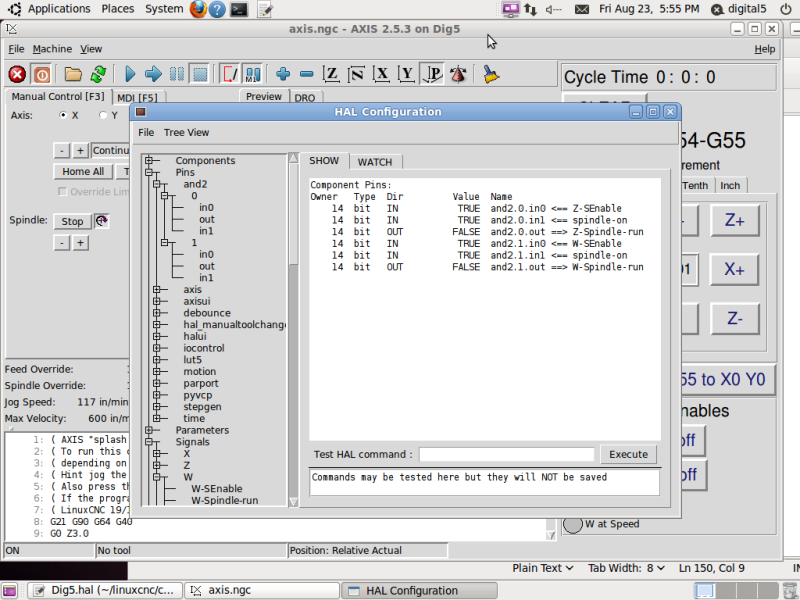
Task: Click the spindle direction icon beside Stop
Action: 102,221
